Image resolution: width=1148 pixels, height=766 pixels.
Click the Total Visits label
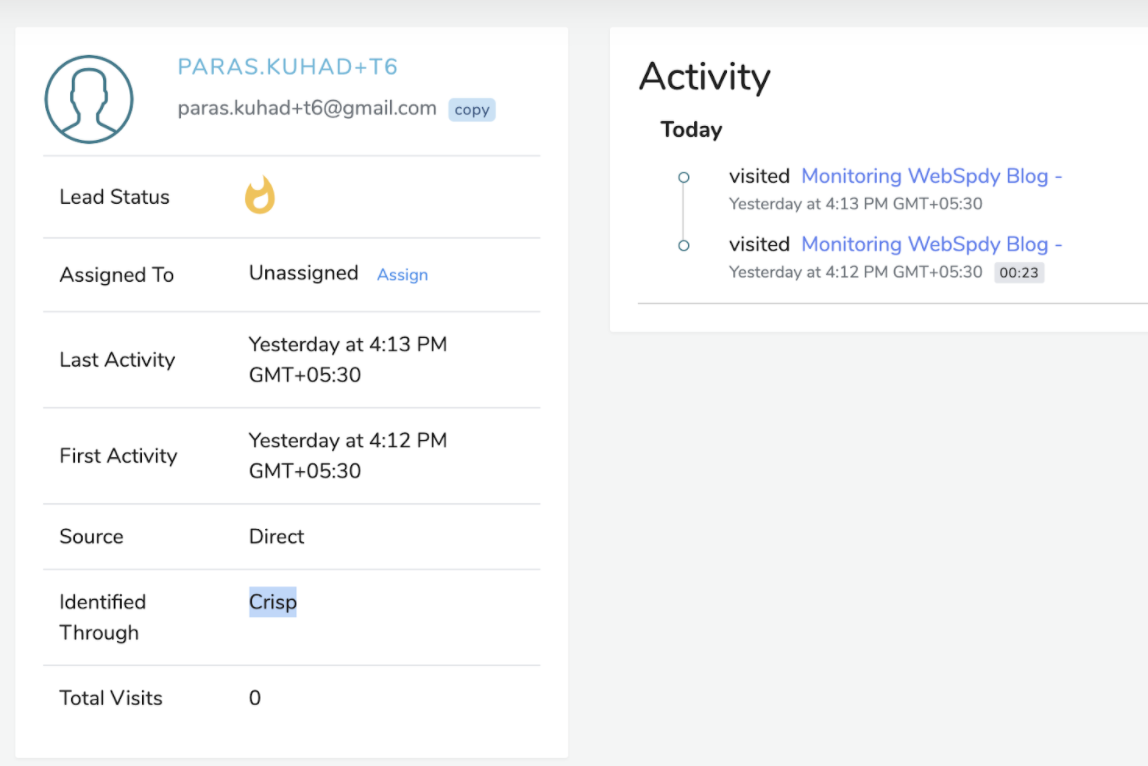pos(111,698)
